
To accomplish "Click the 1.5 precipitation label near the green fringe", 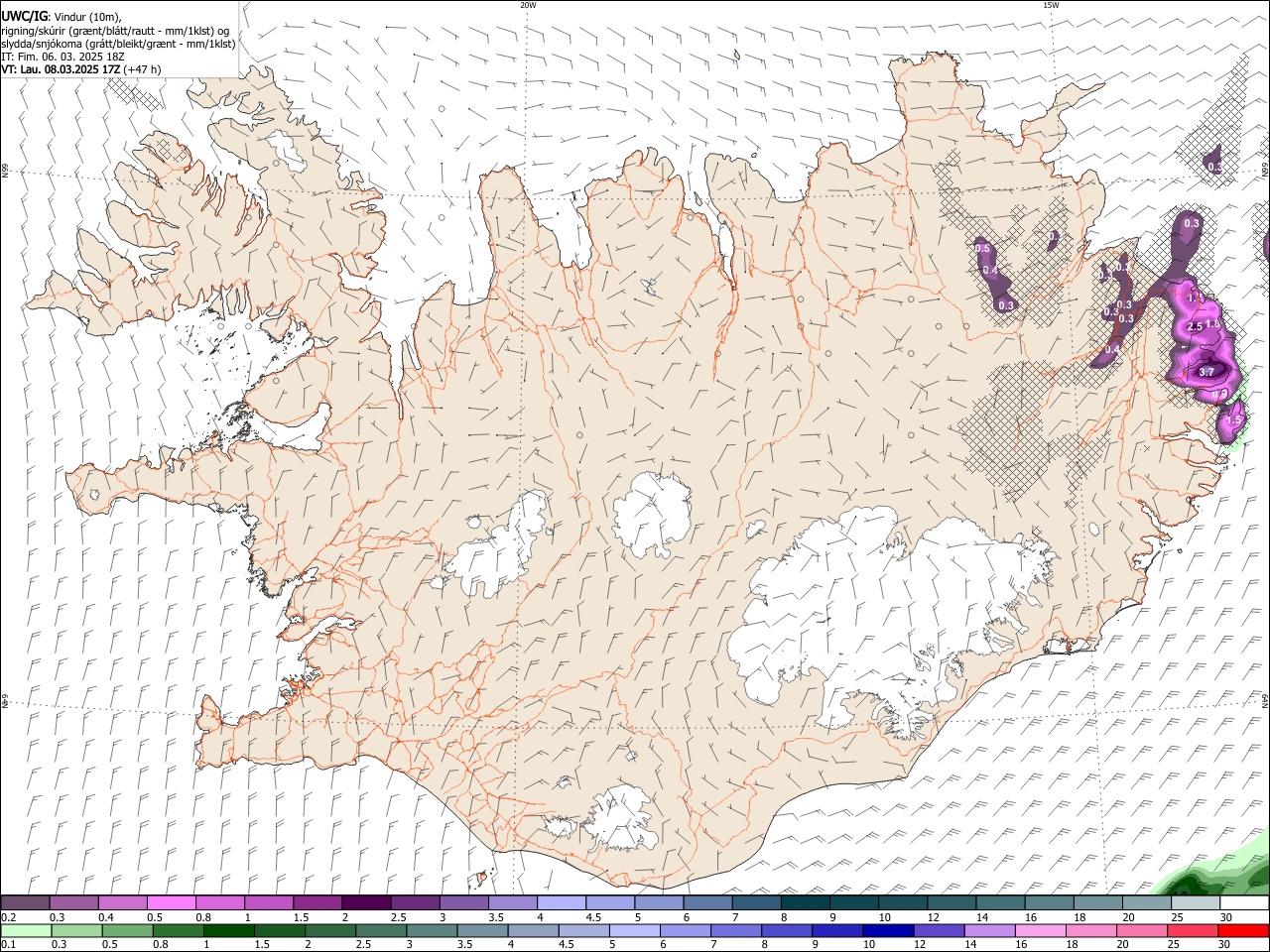I will point(1234,421).
